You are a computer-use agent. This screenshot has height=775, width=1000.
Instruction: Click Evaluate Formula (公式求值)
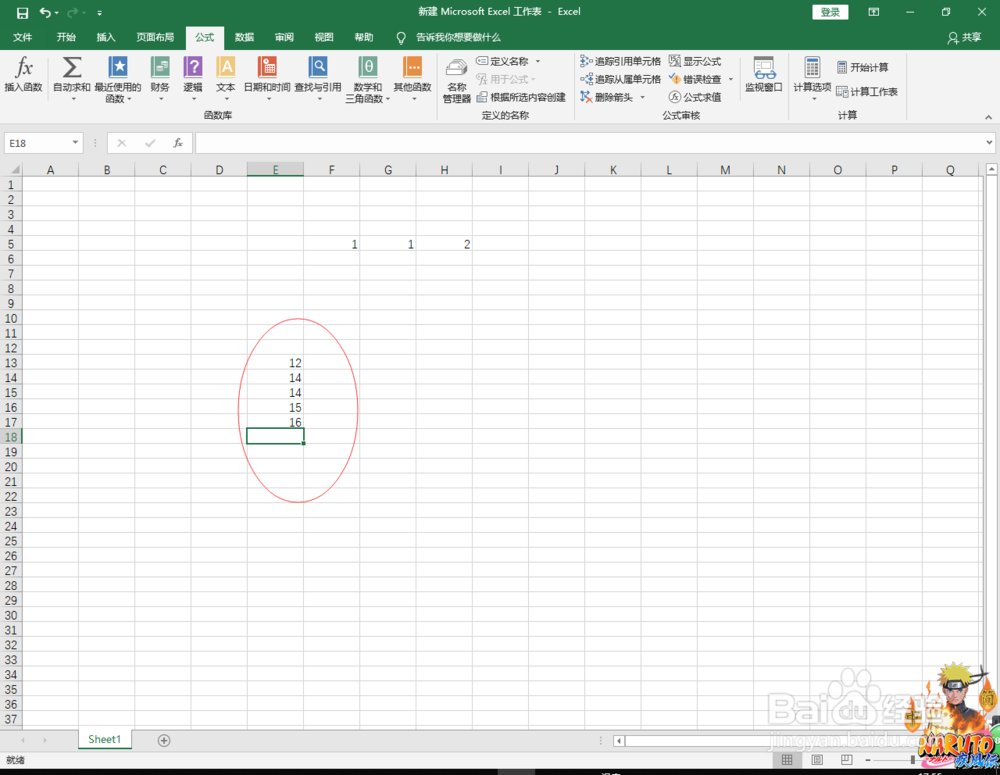pyautogui.click(x=695, y=97)
